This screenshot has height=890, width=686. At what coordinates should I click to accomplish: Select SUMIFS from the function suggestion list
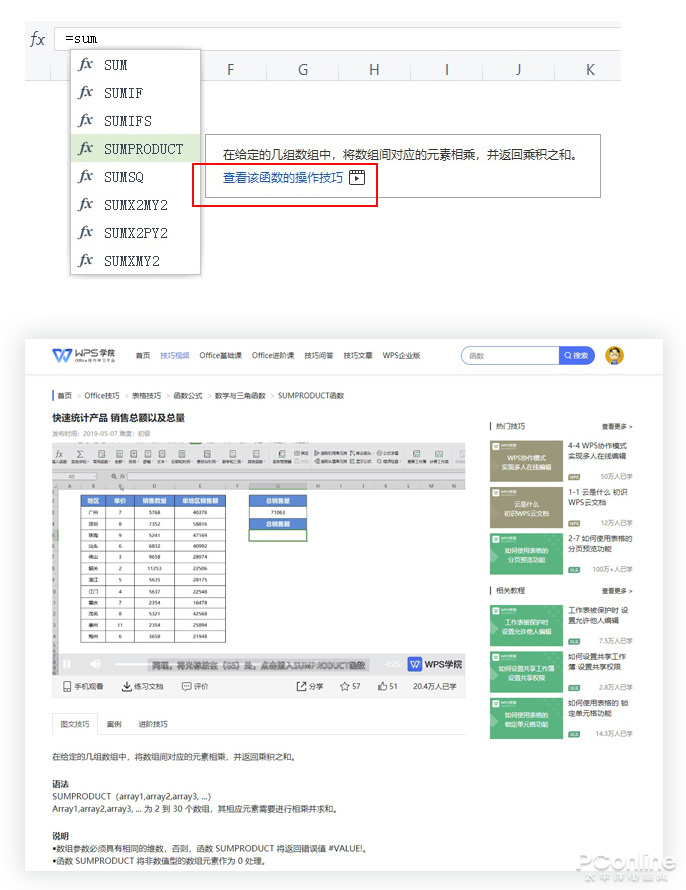click(x=136, y=120)
